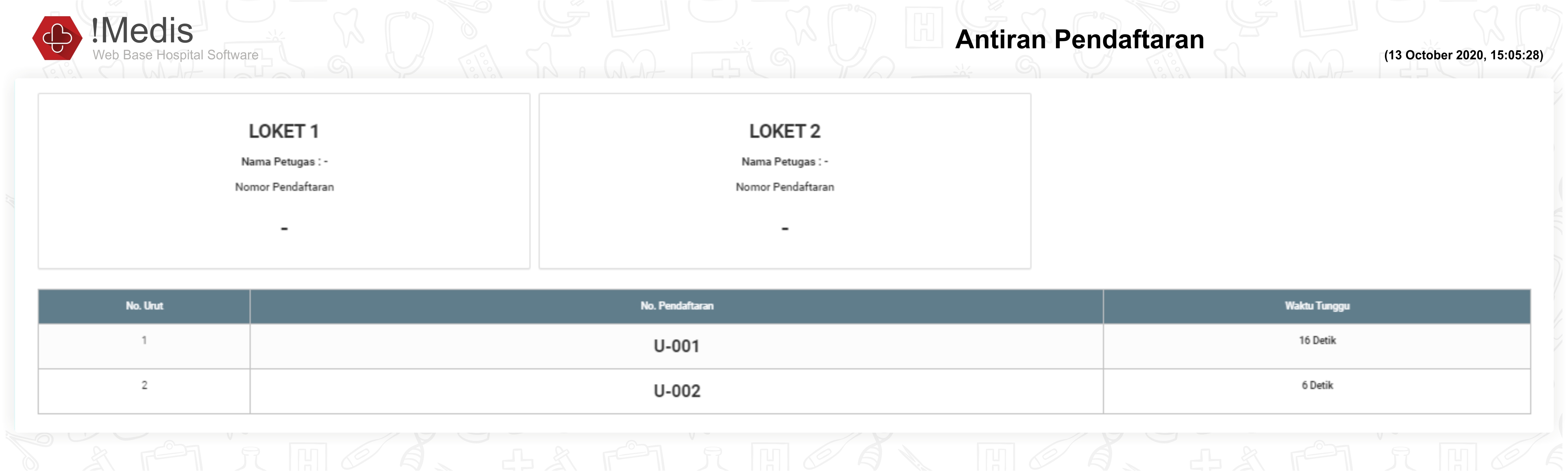Click the 6 Detik waiting time

click(x=1317, y=385)
